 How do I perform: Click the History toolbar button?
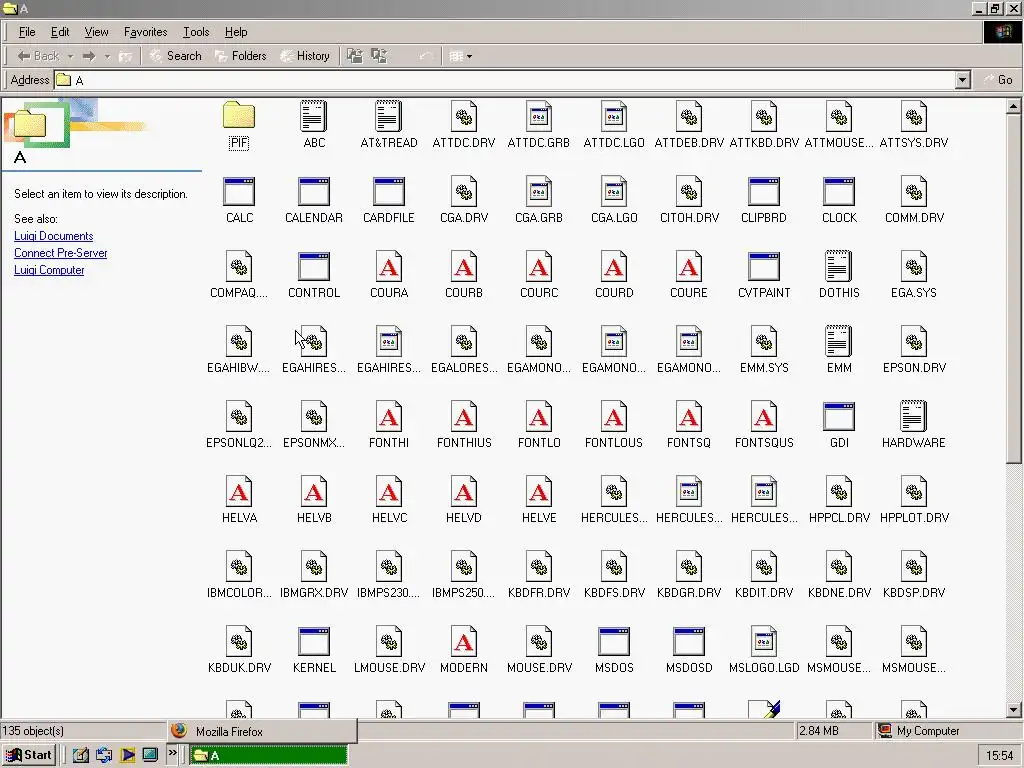pos(305,56)
